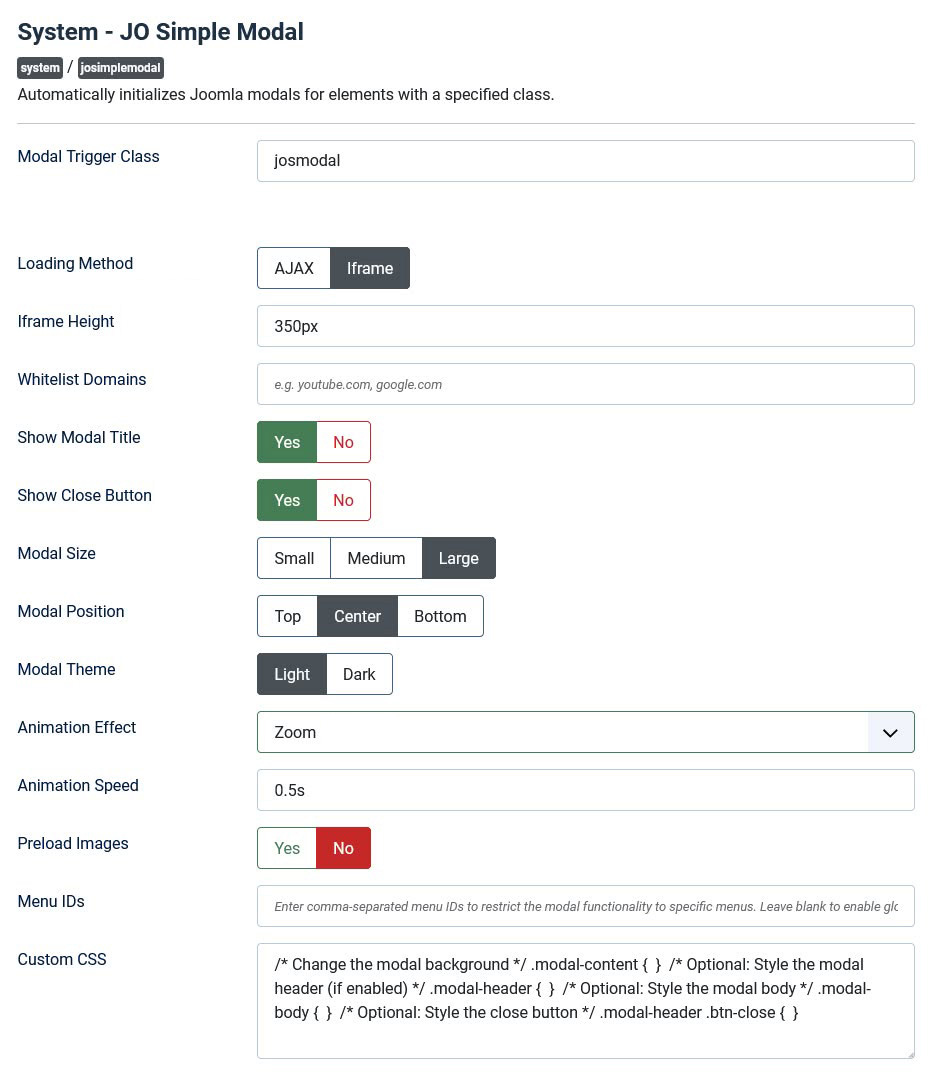The height and width of the screenshot is (1080, 934).
Task: Click inside the Modal Trigger Class field
Action: tap(585, 161)
